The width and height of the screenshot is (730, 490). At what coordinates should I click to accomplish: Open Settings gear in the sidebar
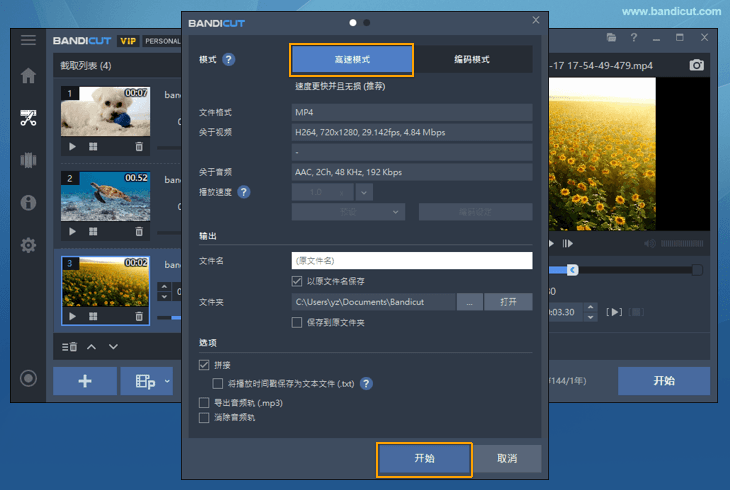point(28,245)
